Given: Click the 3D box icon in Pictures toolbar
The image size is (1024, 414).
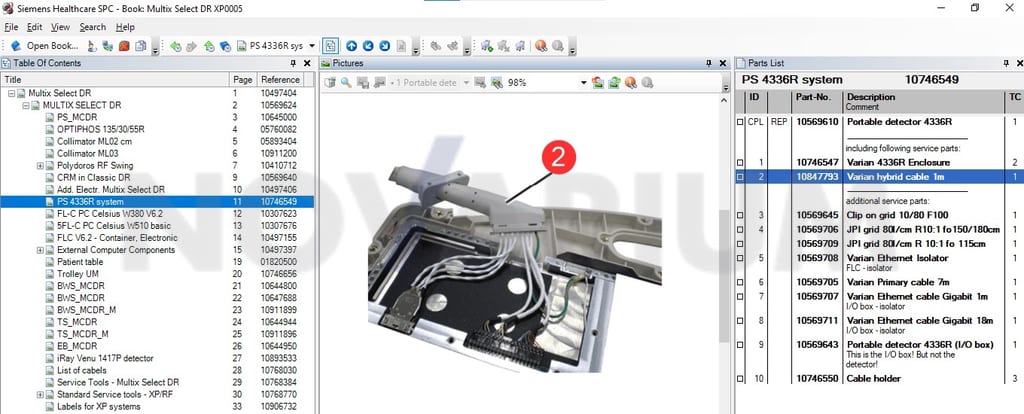Looking at the screenshot, I should (x=330, y=83).
